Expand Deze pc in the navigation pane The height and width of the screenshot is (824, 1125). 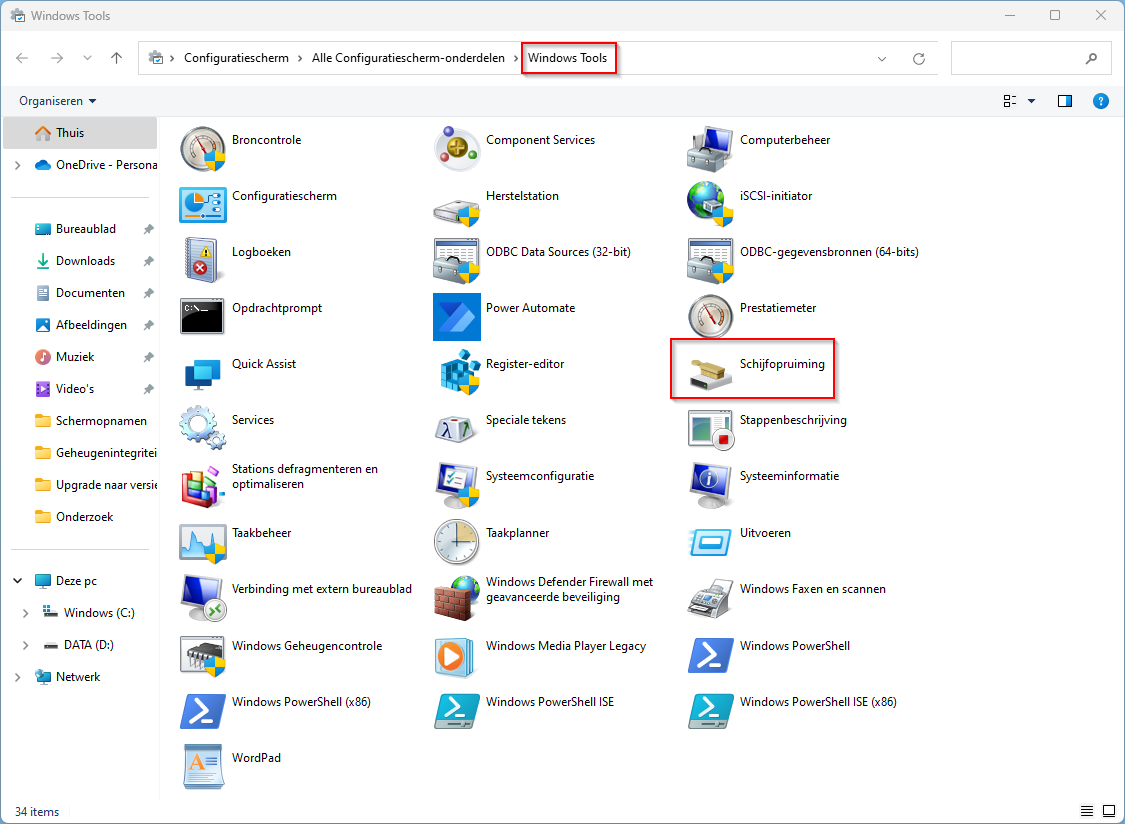17,580
